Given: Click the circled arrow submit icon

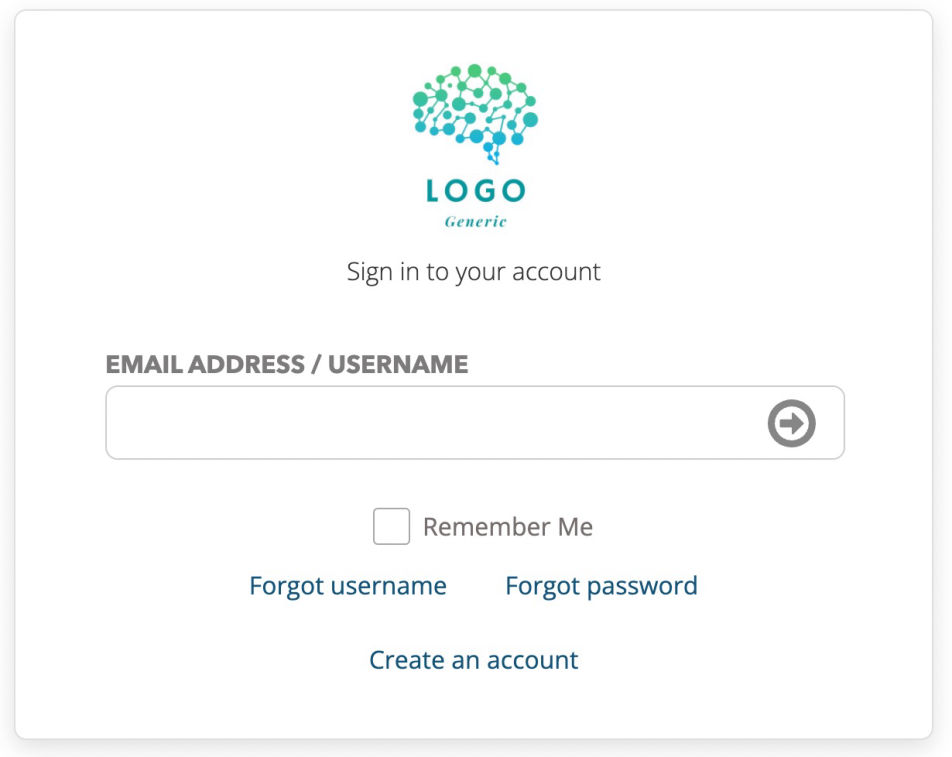Looking at the screenshot, I should tap(791, 423).
